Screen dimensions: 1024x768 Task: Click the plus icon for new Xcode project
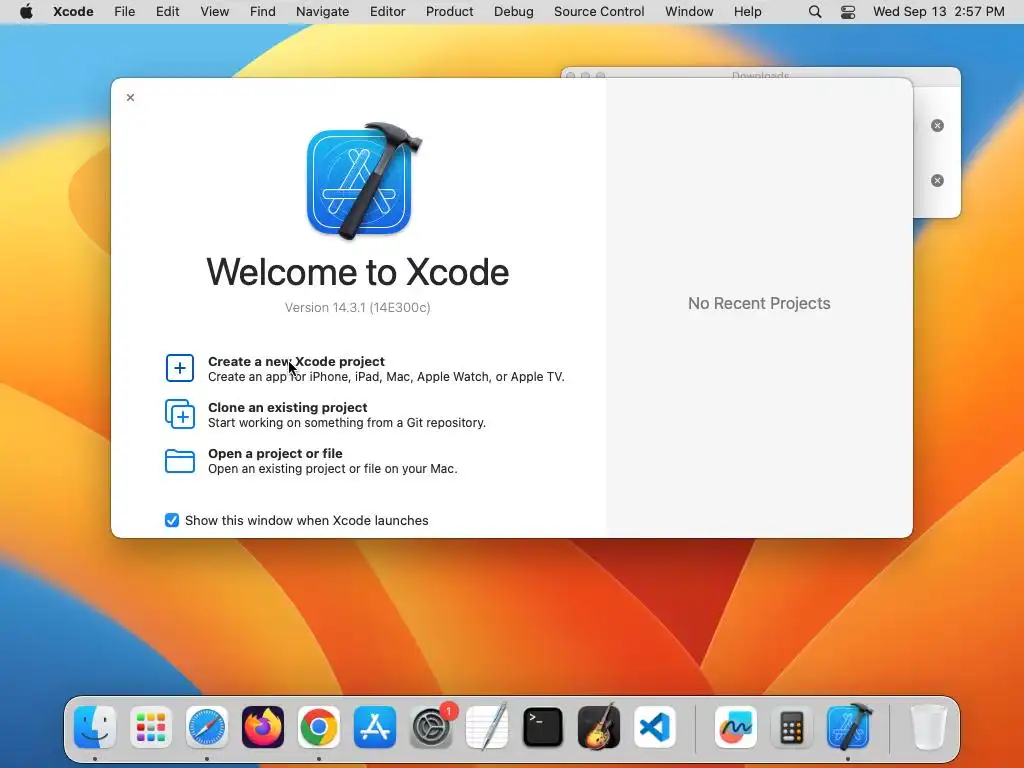[180, 368]
